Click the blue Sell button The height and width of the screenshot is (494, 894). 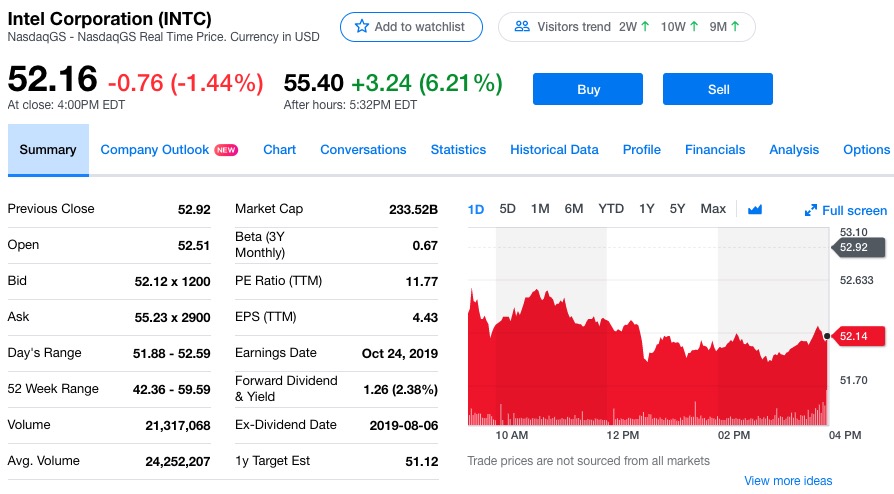[718, 89]
